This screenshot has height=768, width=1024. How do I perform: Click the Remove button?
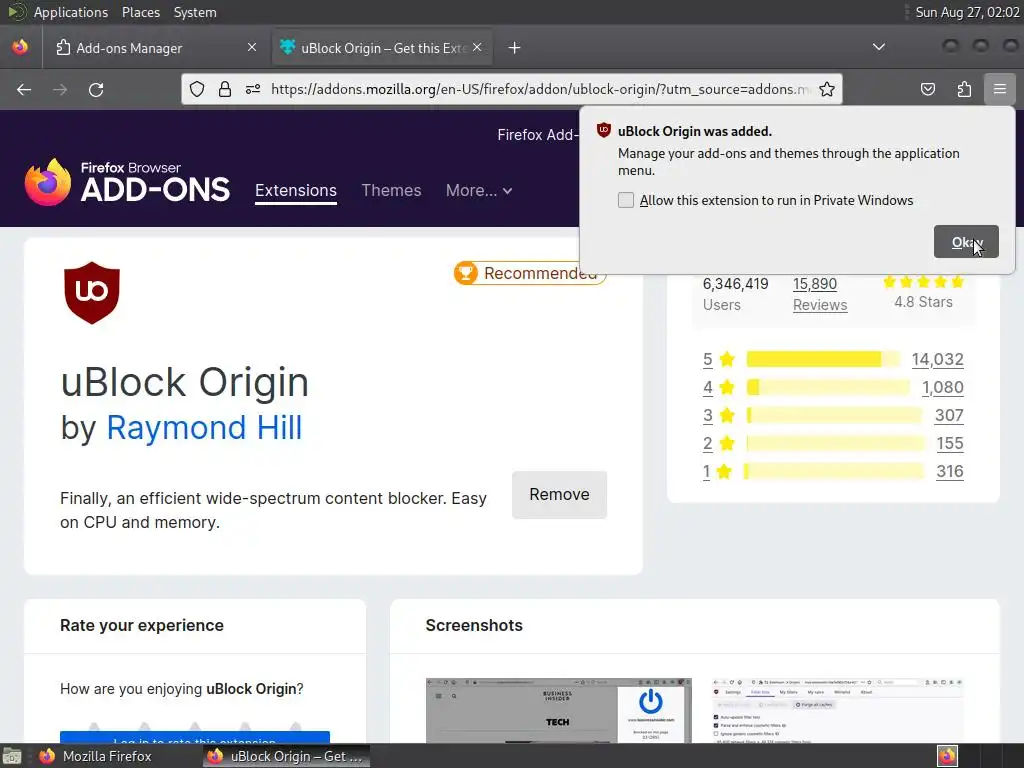(x=559, y=494)
